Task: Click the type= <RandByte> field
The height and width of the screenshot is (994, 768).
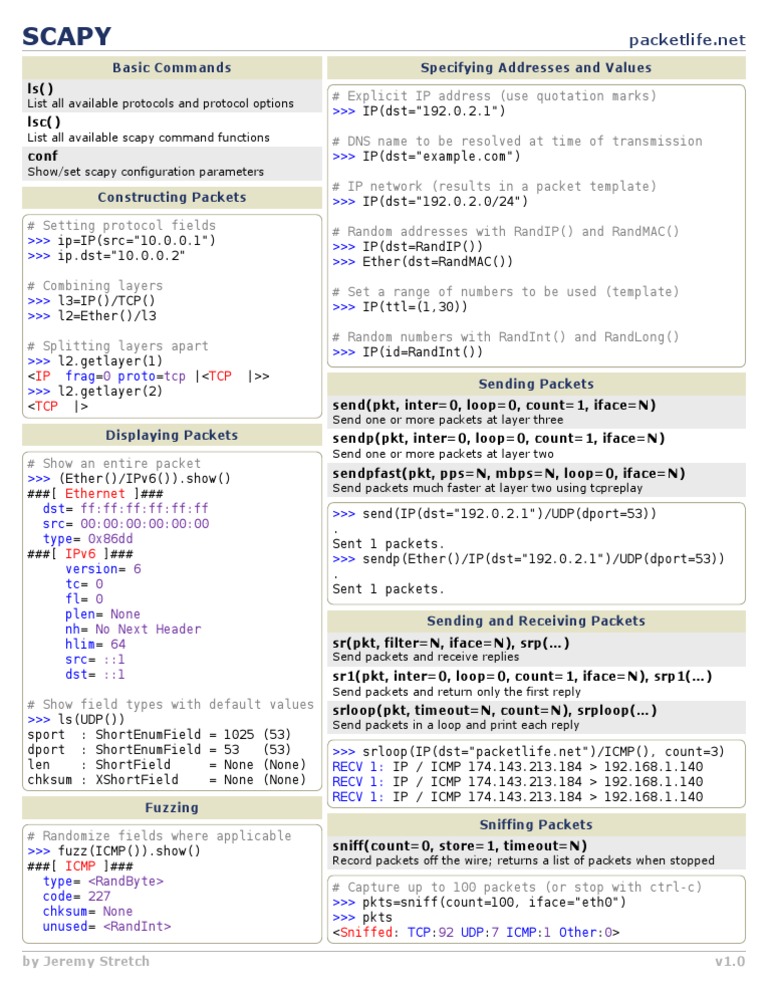Action: 103,881
